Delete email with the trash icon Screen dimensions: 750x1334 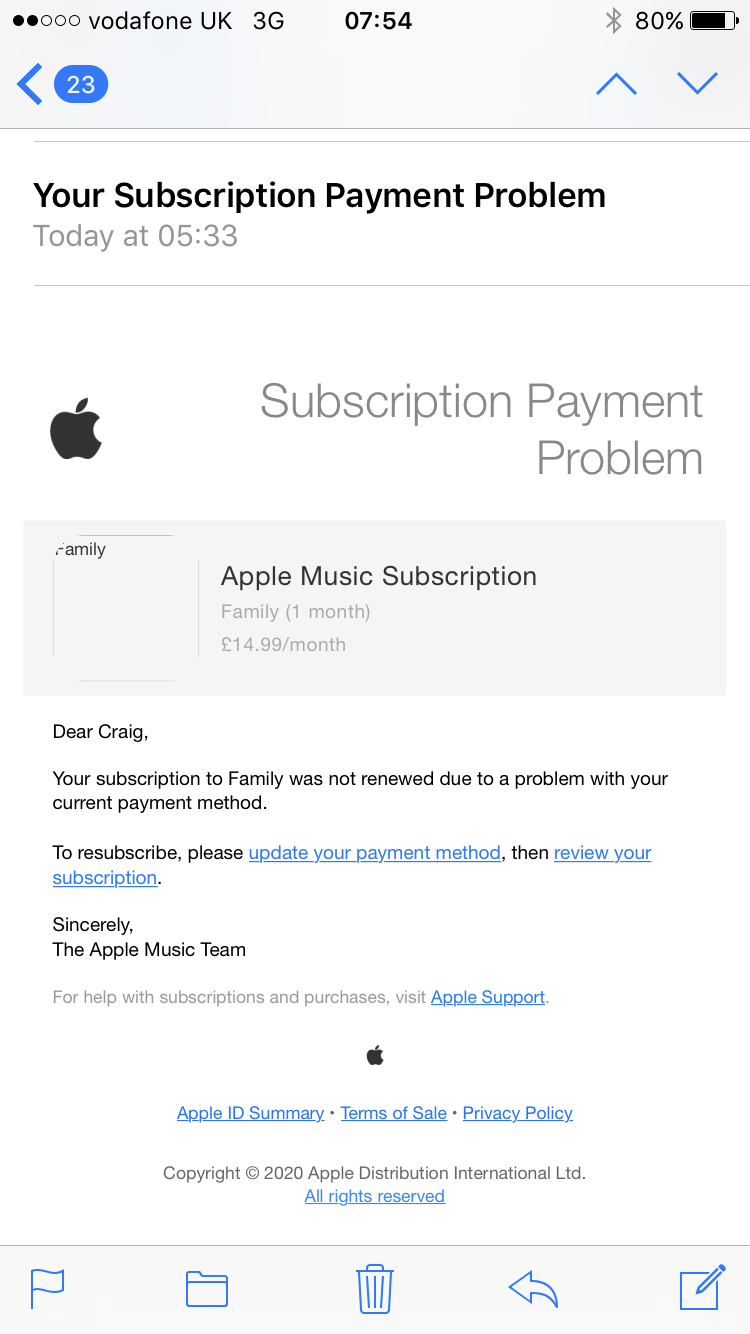pos(374,1288)
